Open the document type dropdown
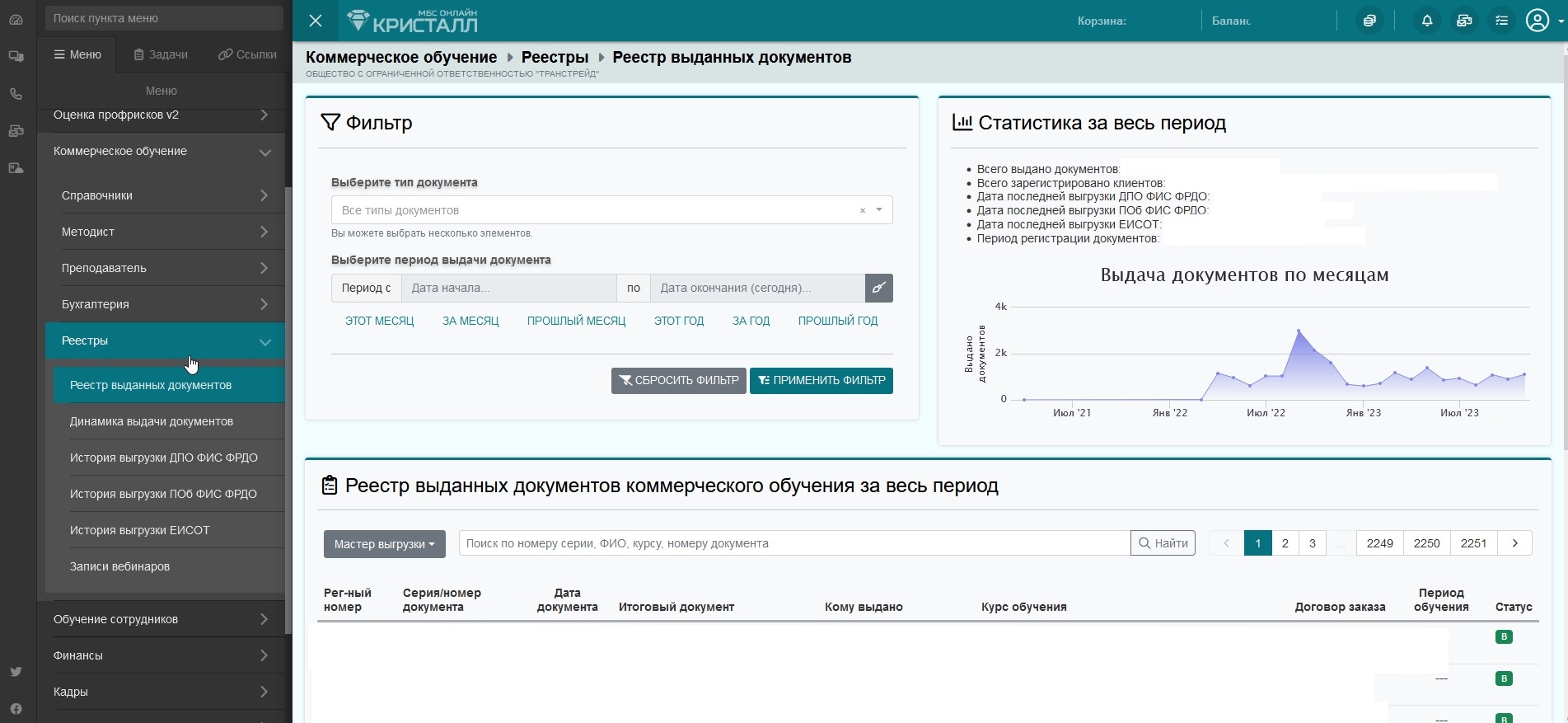 [611, 210]
